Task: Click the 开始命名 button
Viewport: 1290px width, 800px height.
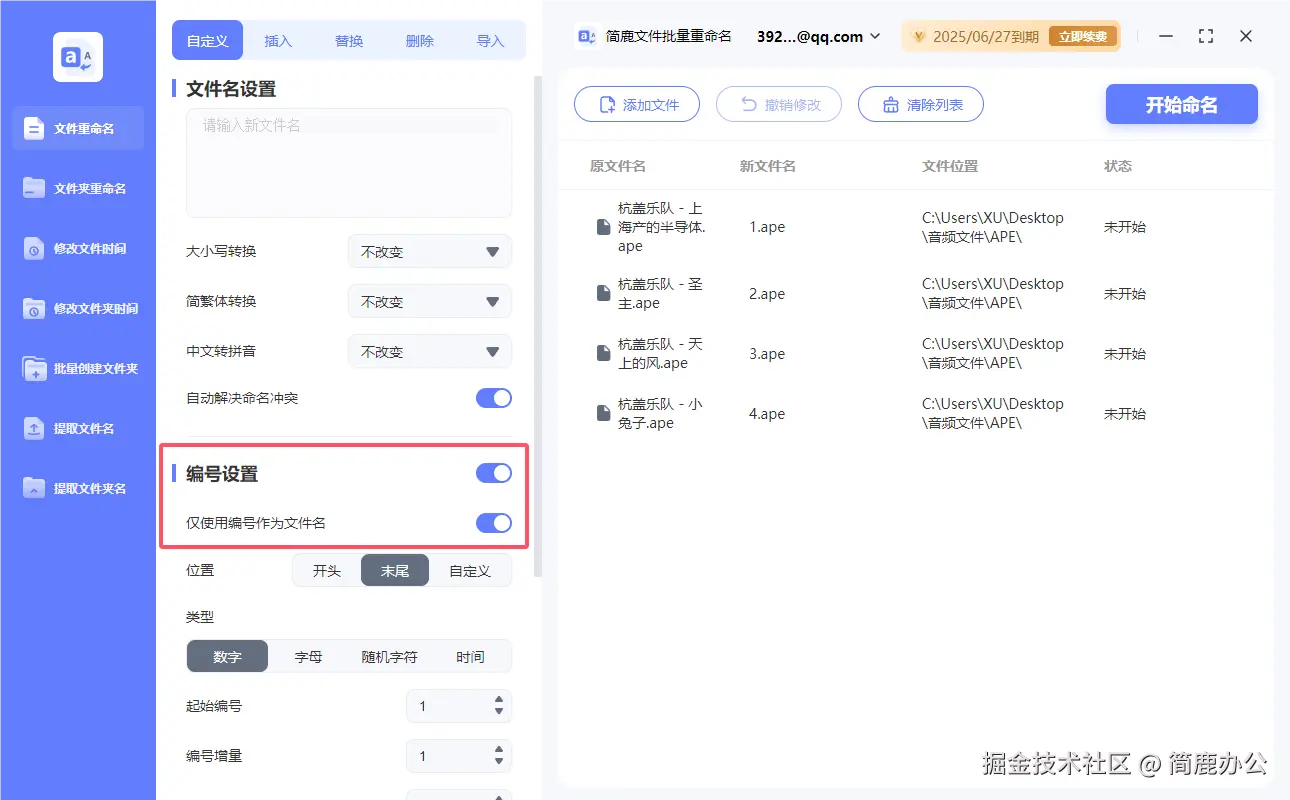Action: point(1181,104)
